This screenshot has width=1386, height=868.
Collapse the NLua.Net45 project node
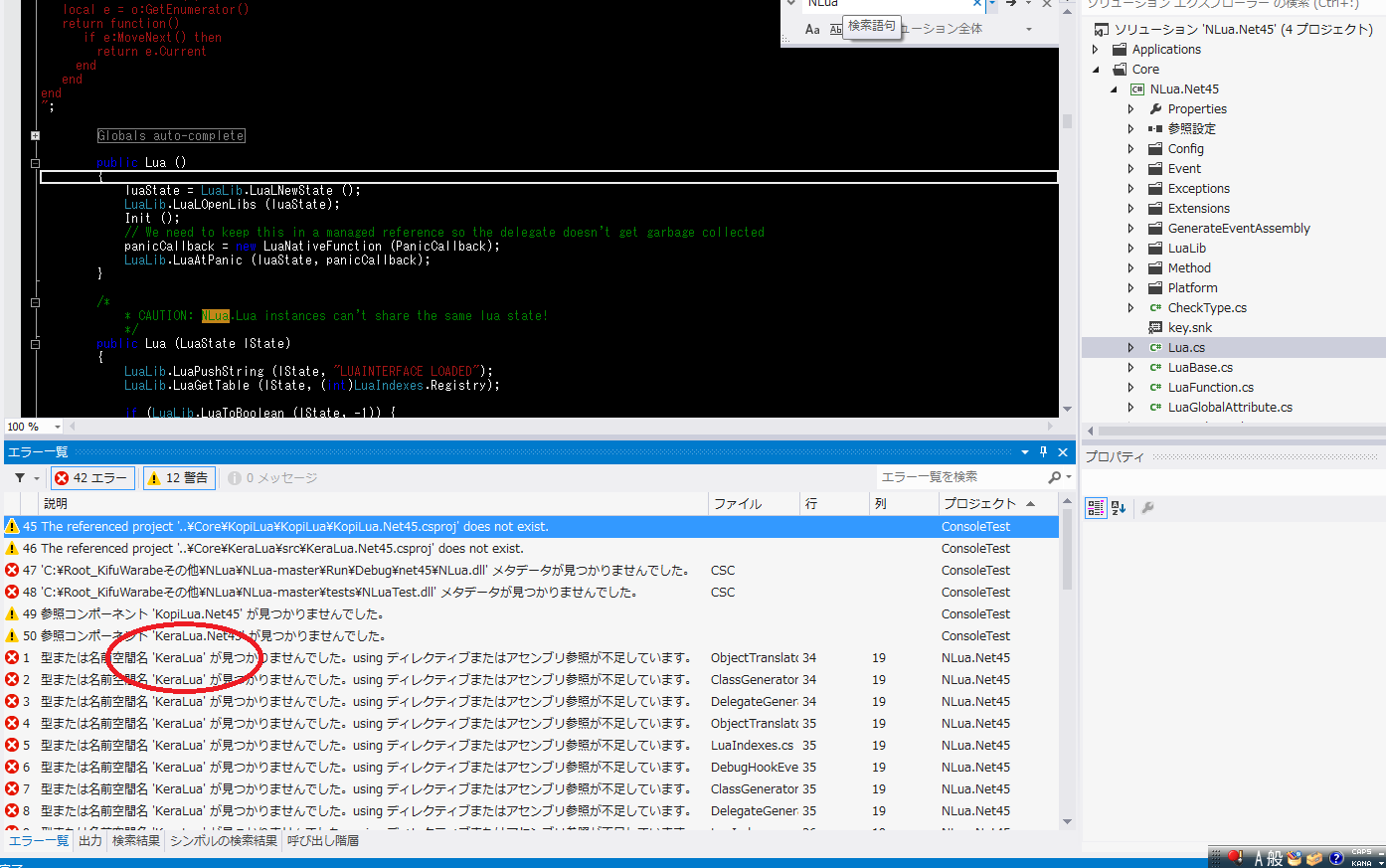pos(1114,89)
